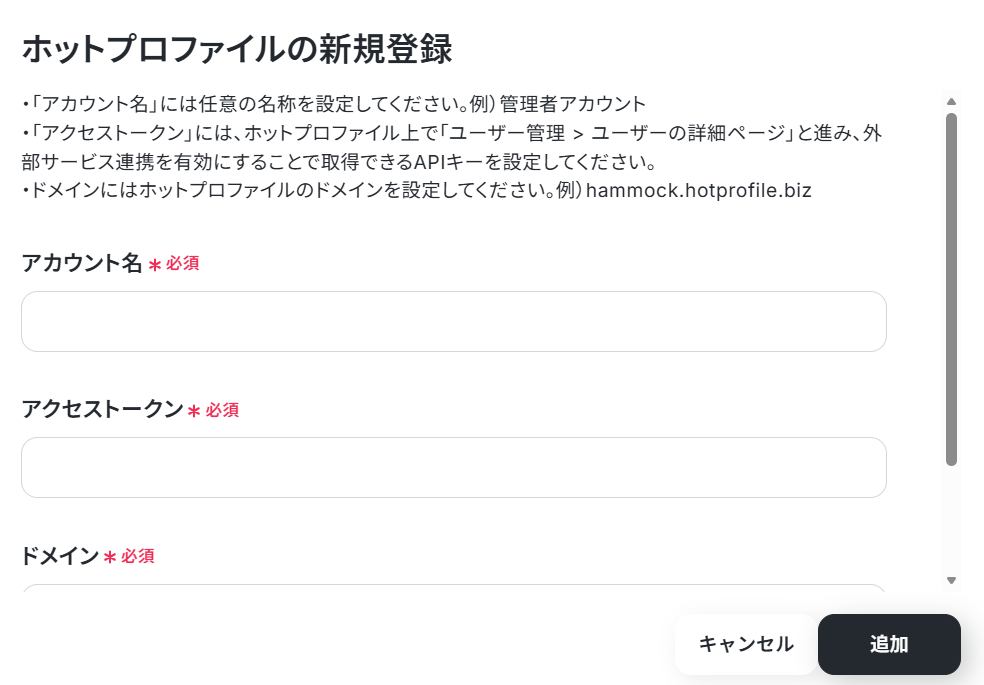Click the 必須 marker beside アクセストークン

click(222, 410)
